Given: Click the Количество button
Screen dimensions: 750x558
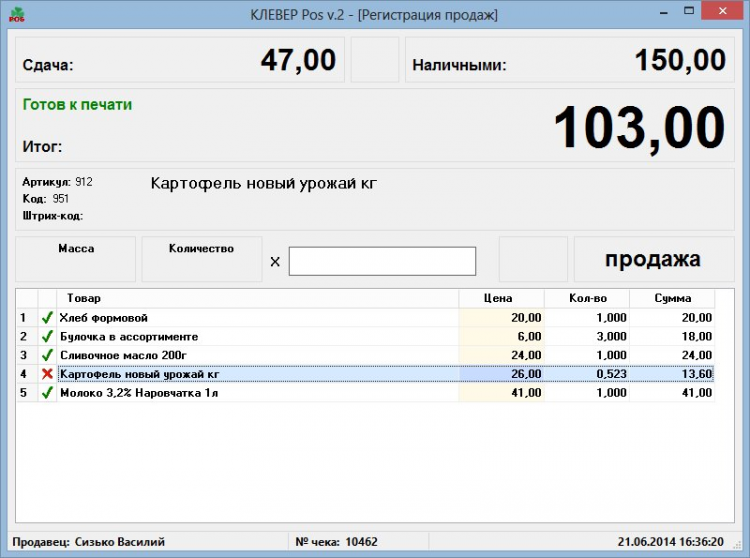Looking at the screenshot, I should [x=202, y=259].
